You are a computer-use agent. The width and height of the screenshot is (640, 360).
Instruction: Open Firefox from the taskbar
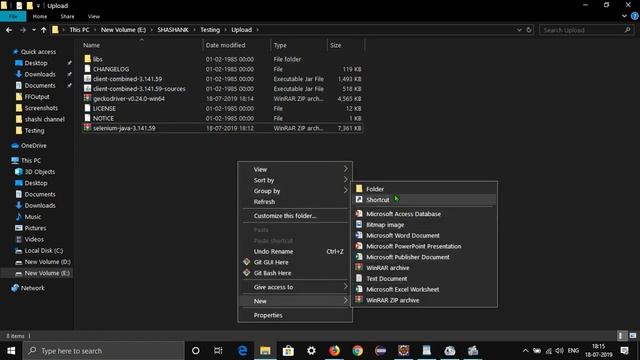click(x=334, y=351)
